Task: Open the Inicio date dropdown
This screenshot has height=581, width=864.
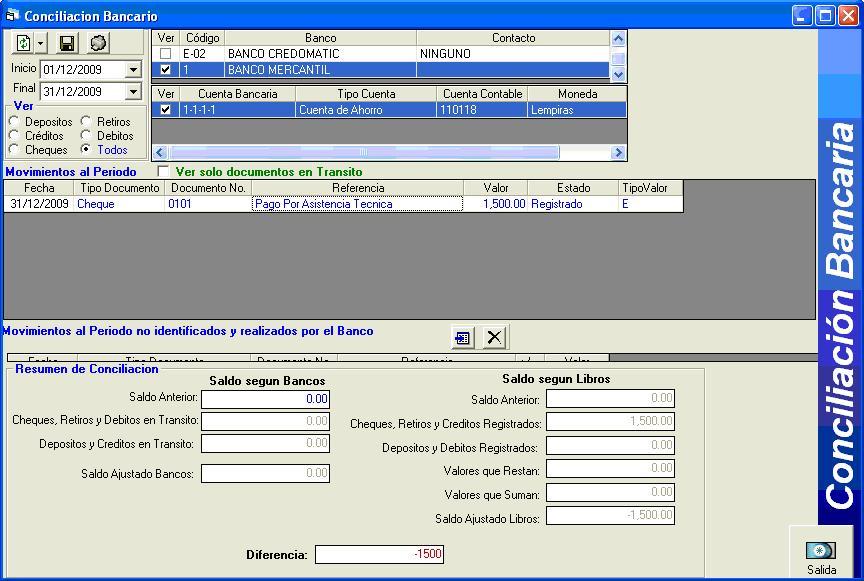Action: click(133, 69)
